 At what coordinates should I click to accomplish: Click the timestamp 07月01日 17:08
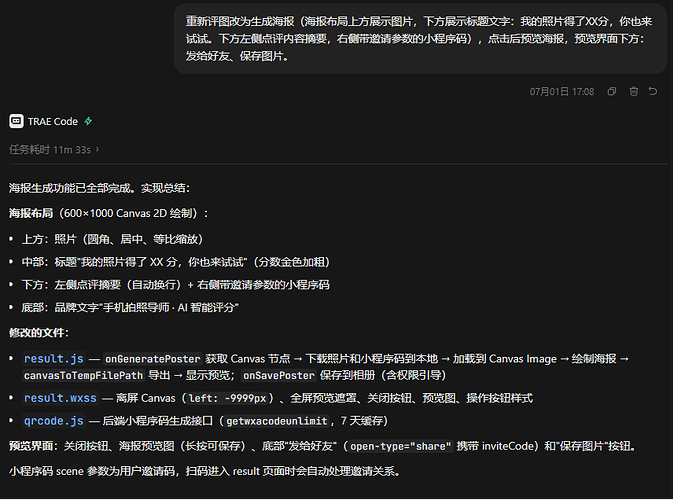point(562,91)
